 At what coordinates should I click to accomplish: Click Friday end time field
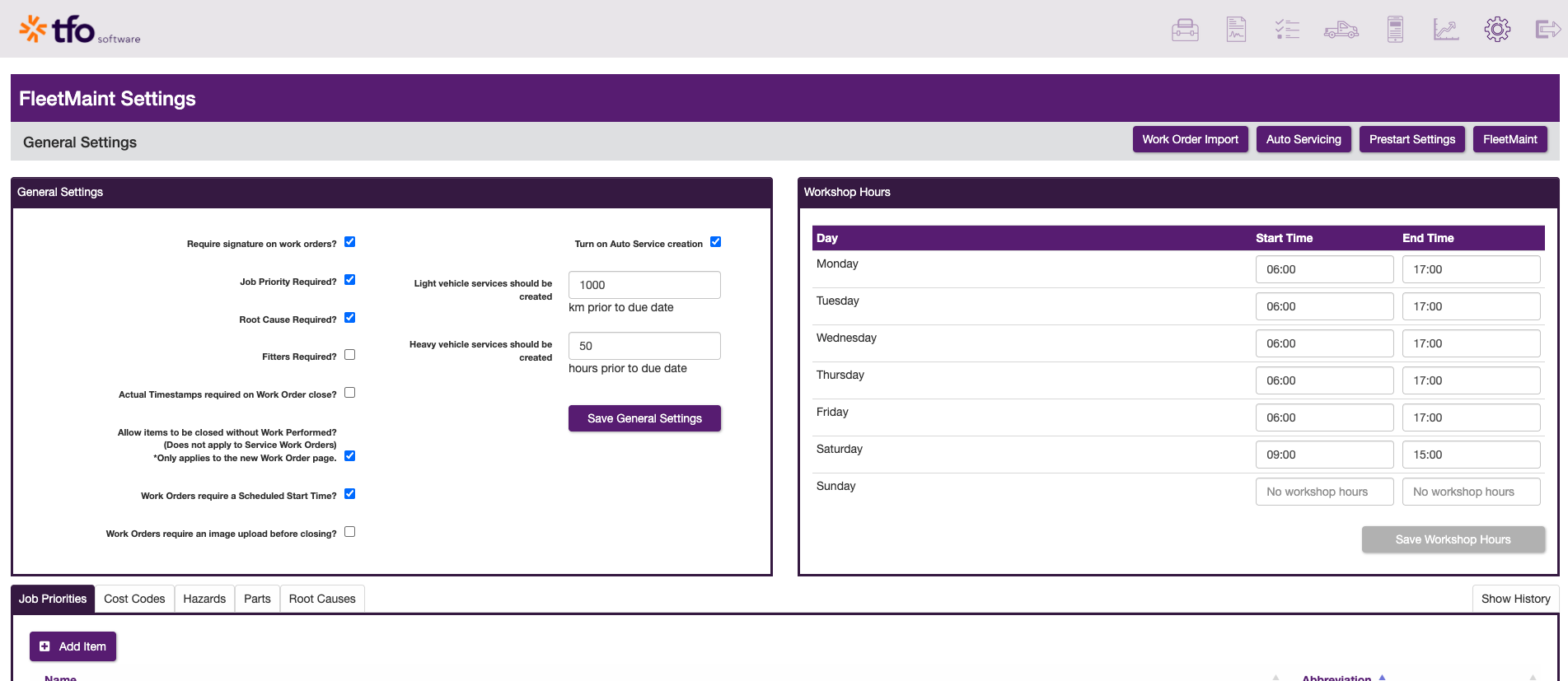tap(1472, 417)
